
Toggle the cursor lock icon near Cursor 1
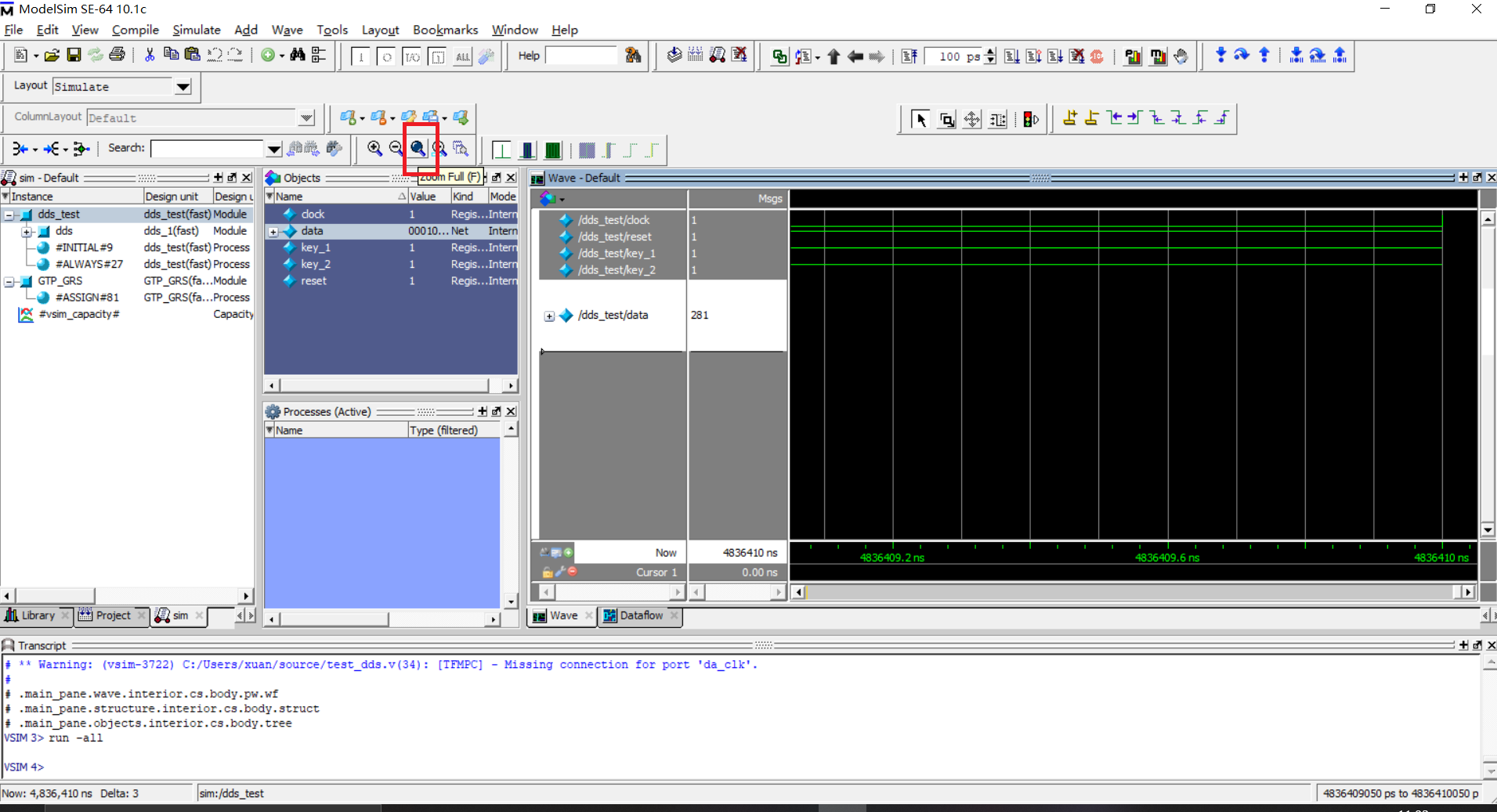(548, 572)
